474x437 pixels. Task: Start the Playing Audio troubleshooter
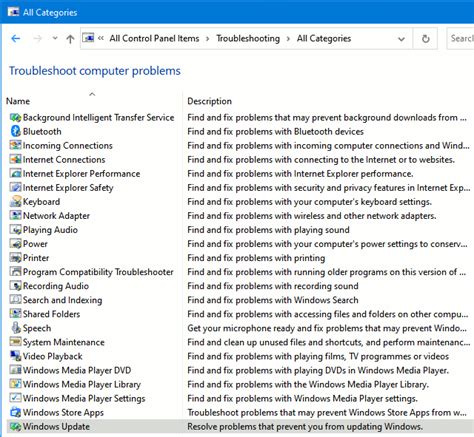(x=50, y=230)
